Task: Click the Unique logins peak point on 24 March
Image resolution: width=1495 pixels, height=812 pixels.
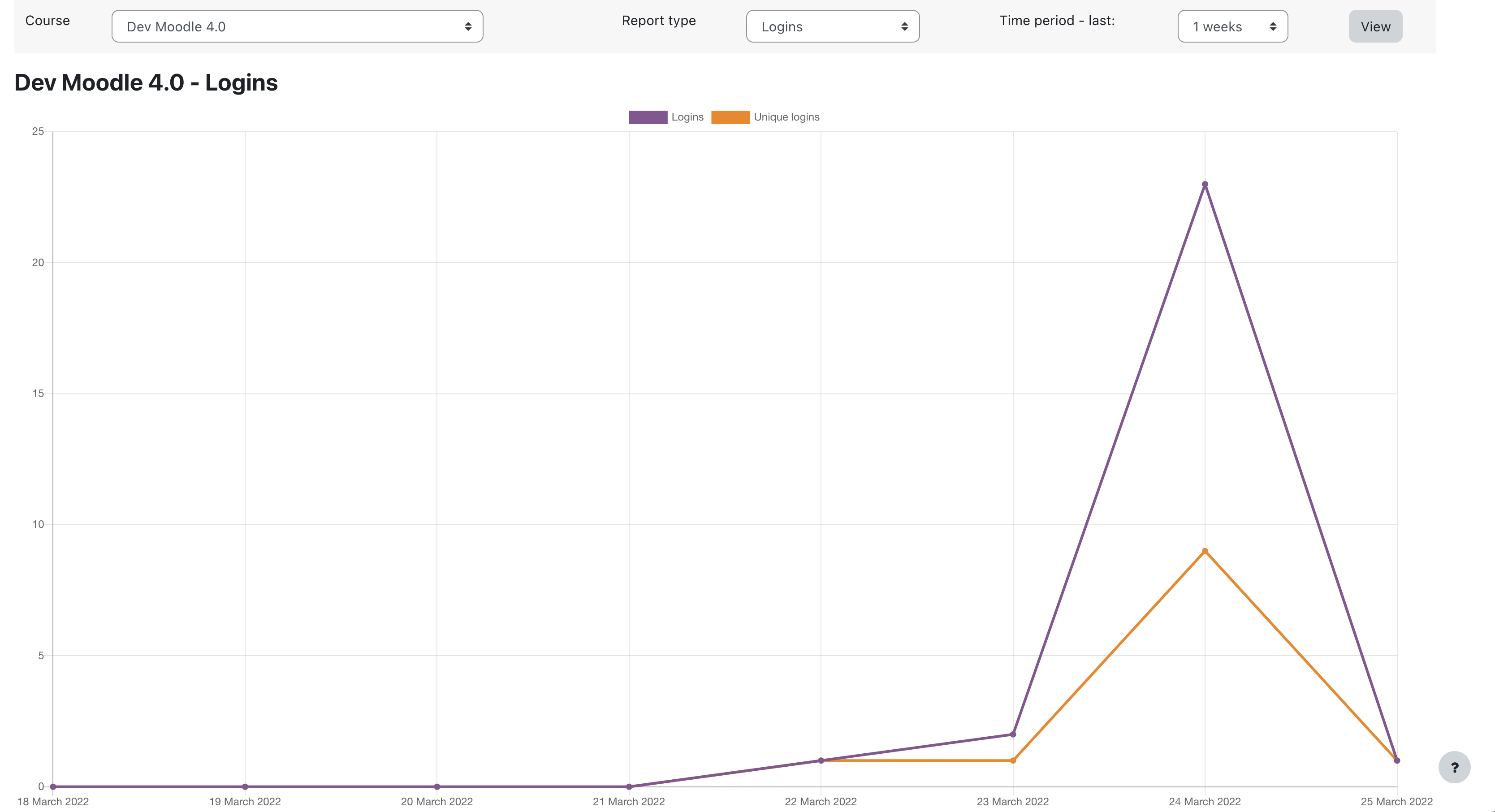Action: point(1205,551)
